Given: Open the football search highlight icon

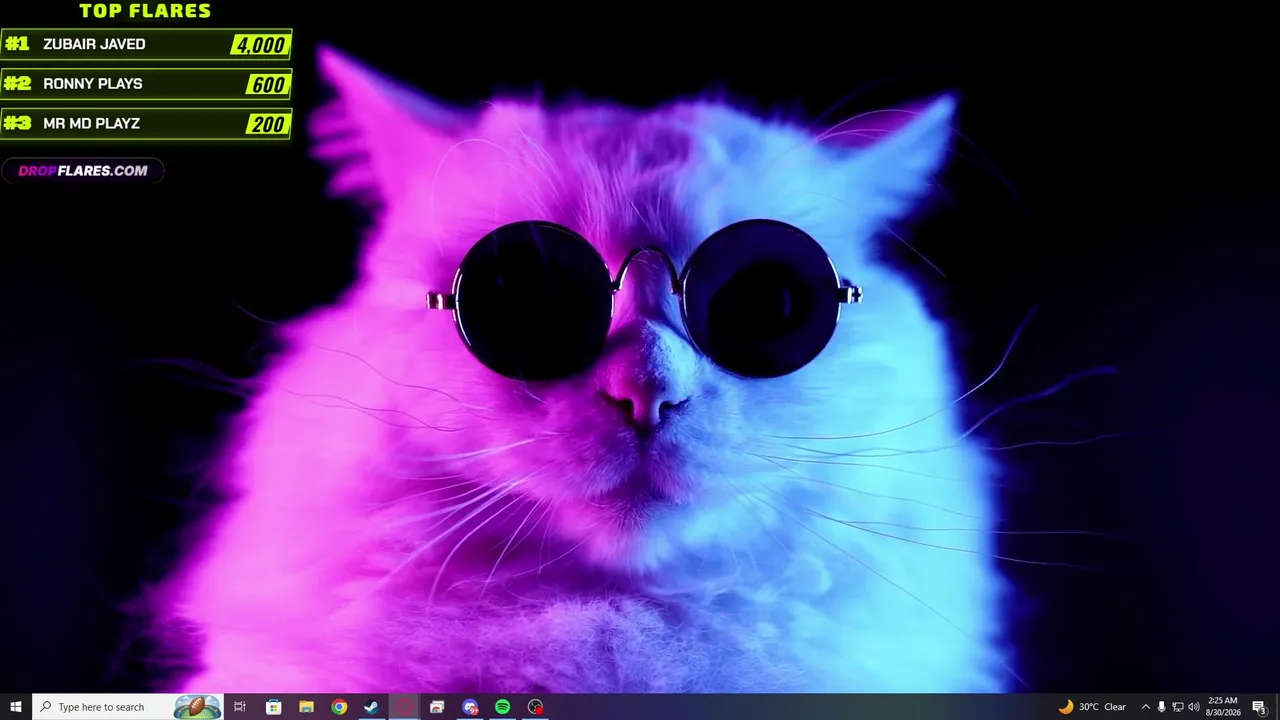Looking at the screenshot, I should (x=197, y=707).
